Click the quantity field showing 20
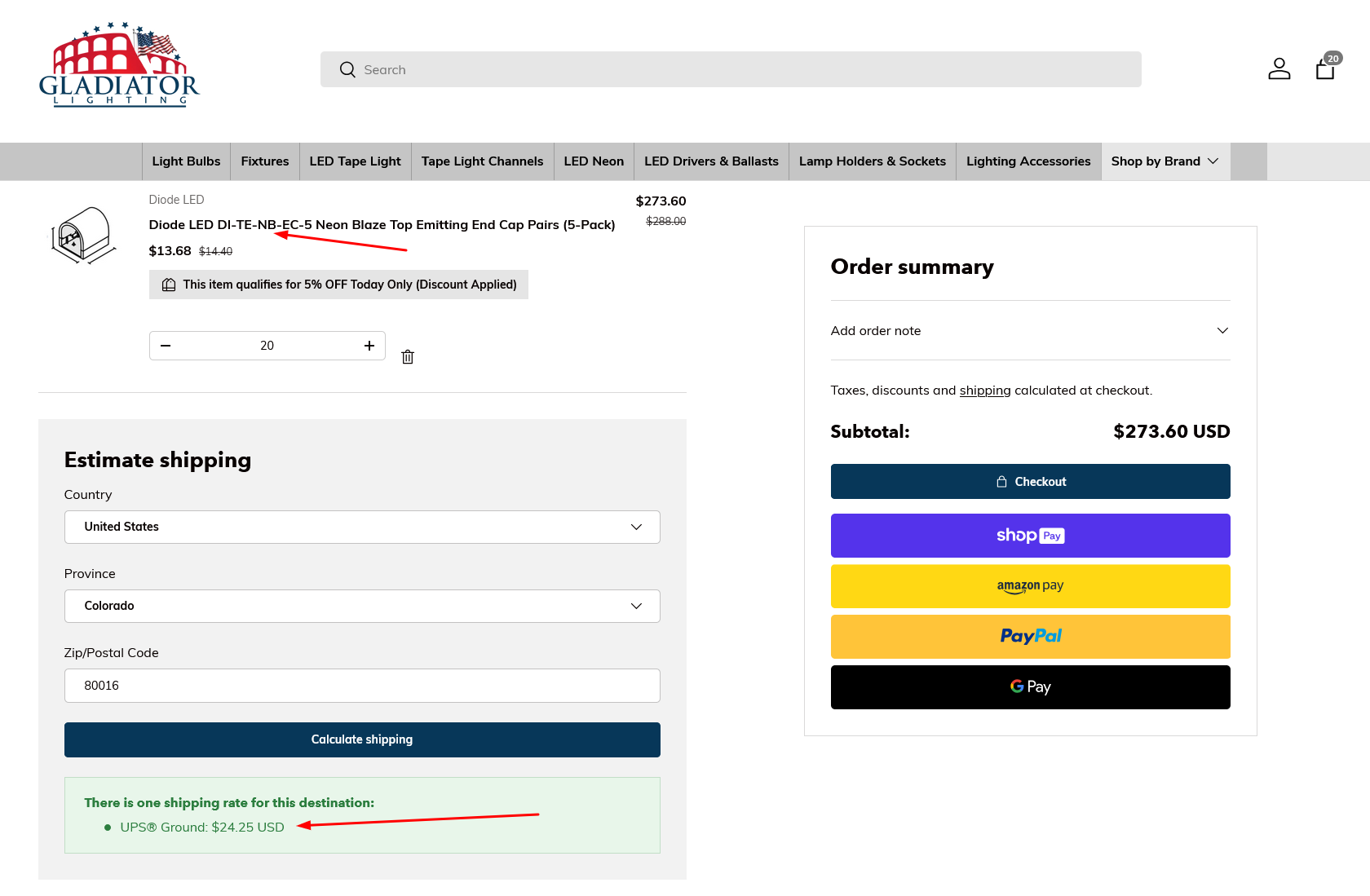The image size is (1370, 896). pos(267,346)
